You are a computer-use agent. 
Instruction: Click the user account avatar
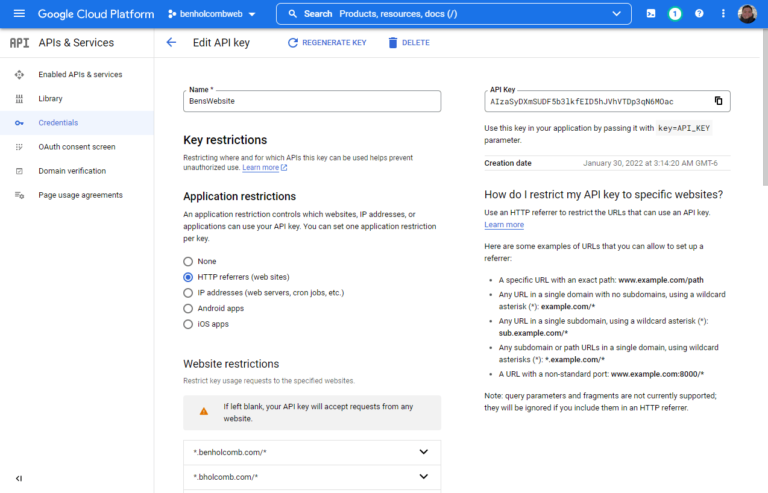[747, 14]
